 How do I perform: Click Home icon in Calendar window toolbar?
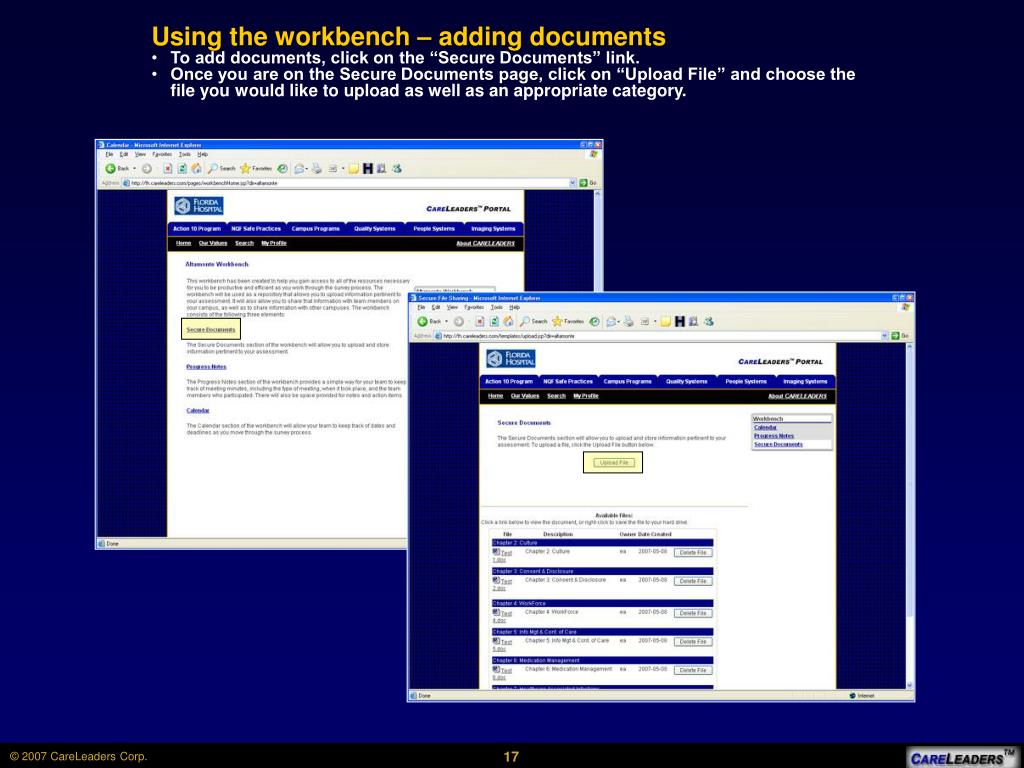pos(197,168)
